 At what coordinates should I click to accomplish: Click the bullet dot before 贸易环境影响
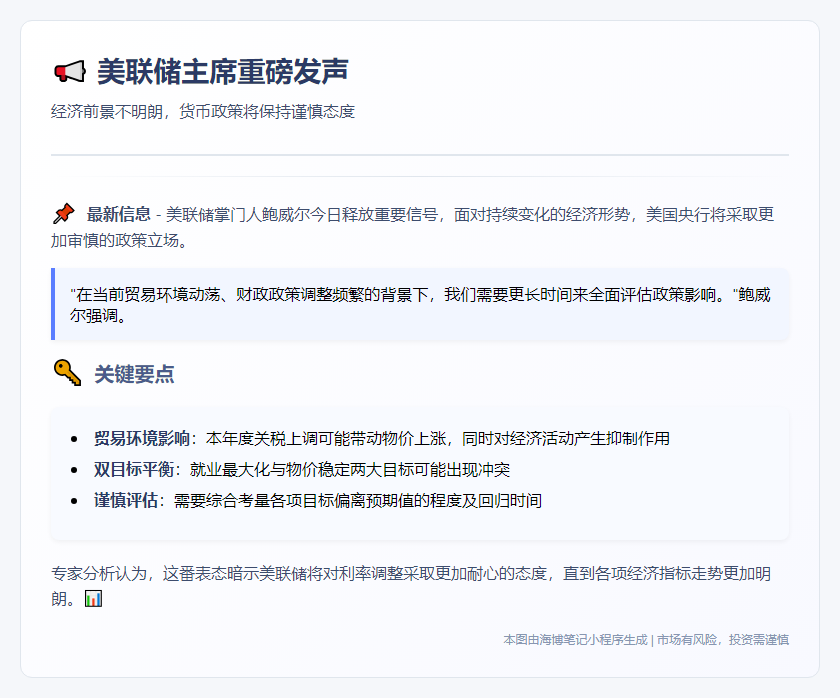pos(75,439)
